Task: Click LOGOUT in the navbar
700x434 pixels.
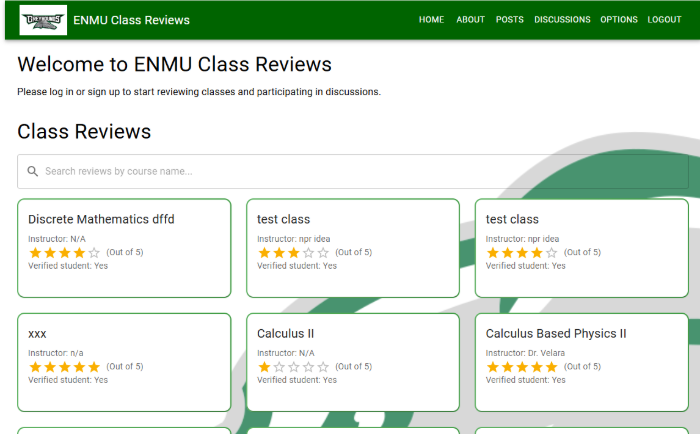Action: [x=664, y=20]
